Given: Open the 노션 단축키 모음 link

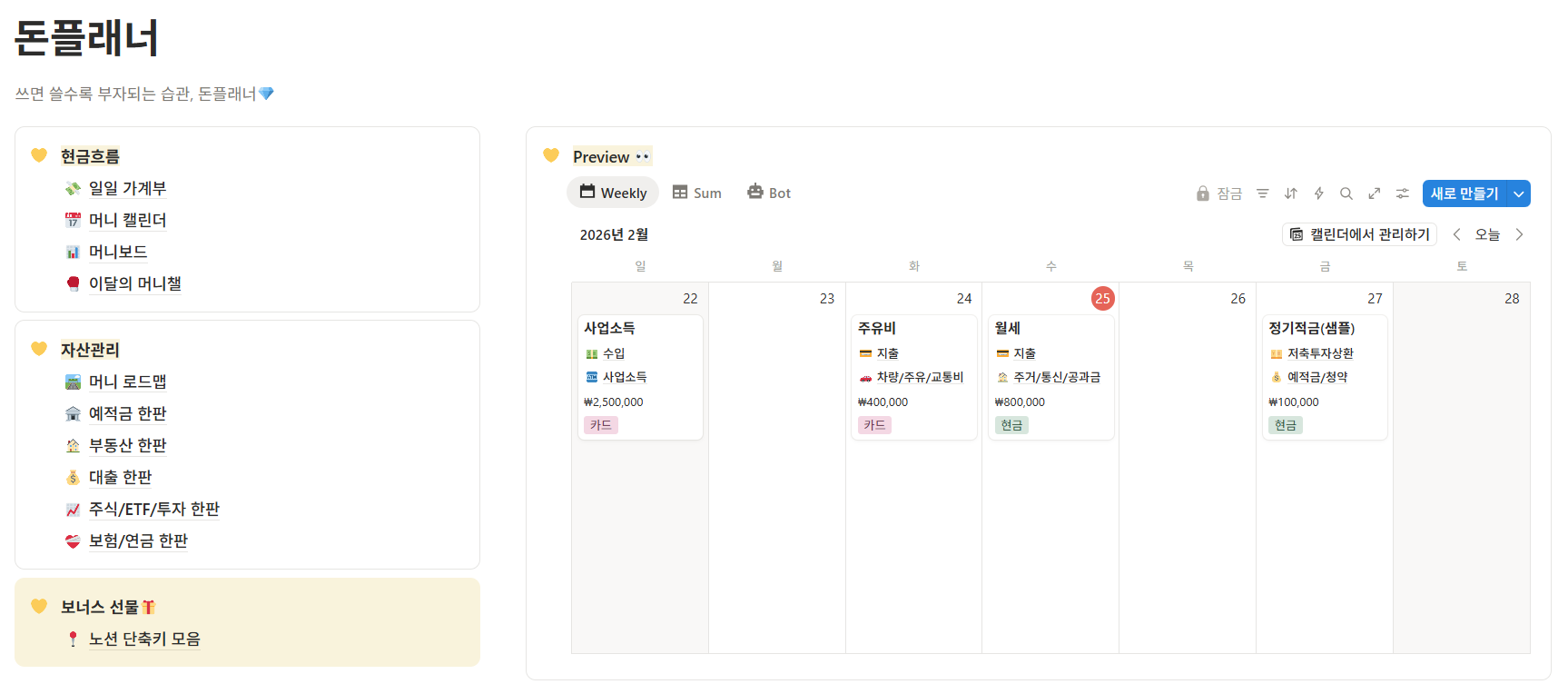Looking at the screenshot, I should 144,639.
